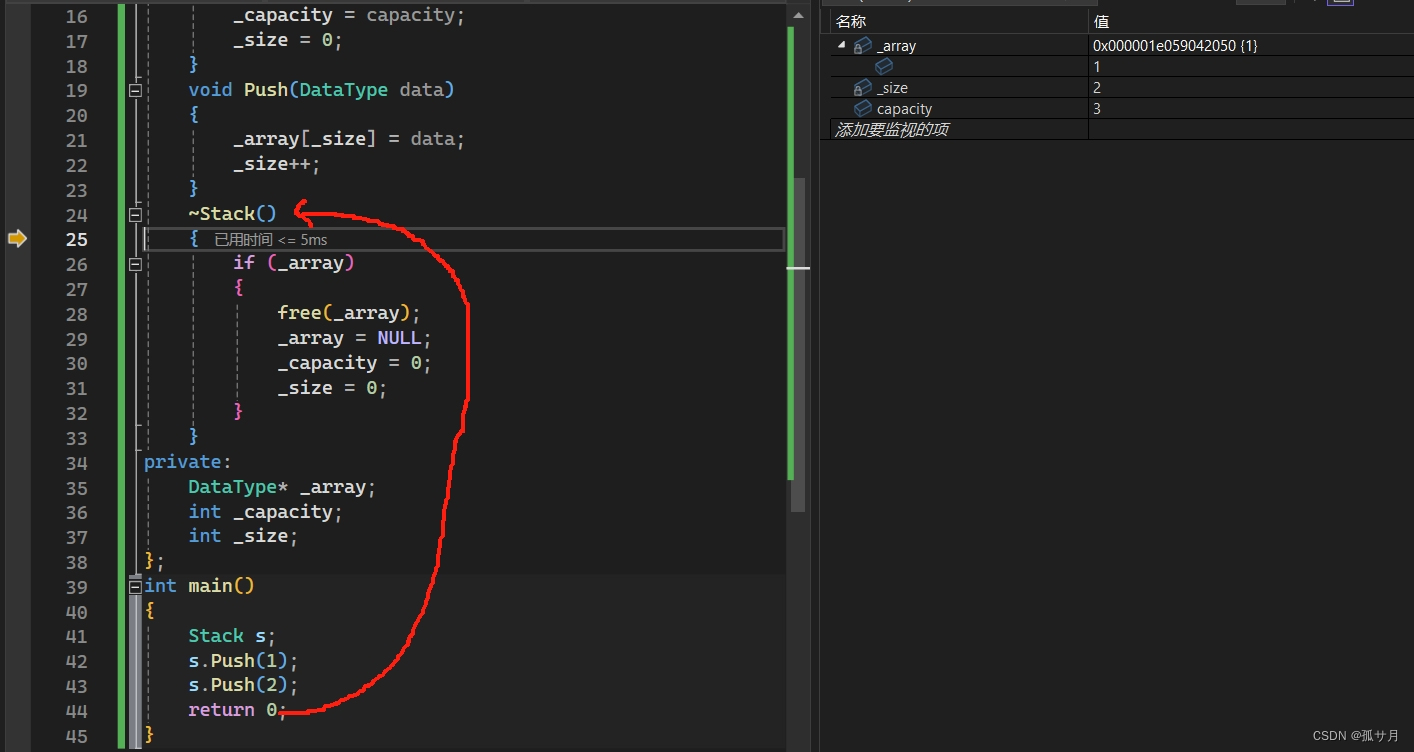1414x752 pixels.
Task: Collapse the Push function at line 19
Action: pos(135,90)
